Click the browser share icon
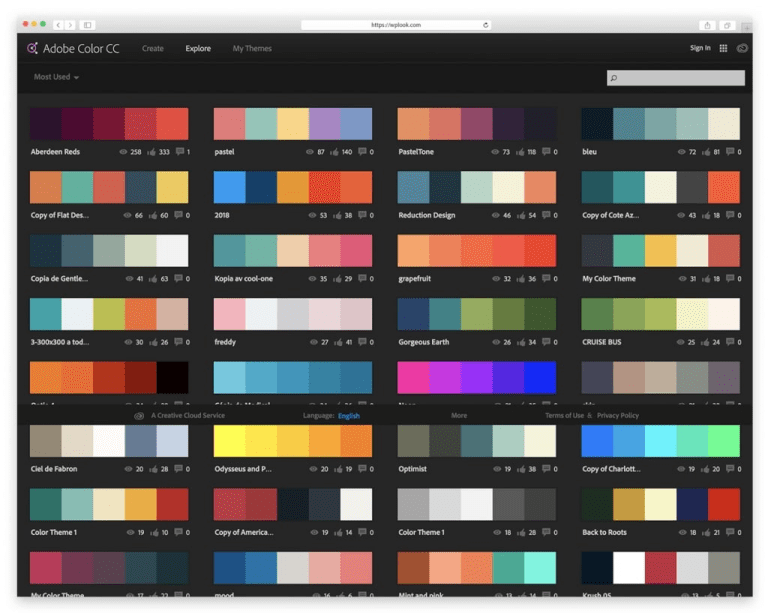 coord(707,25)
